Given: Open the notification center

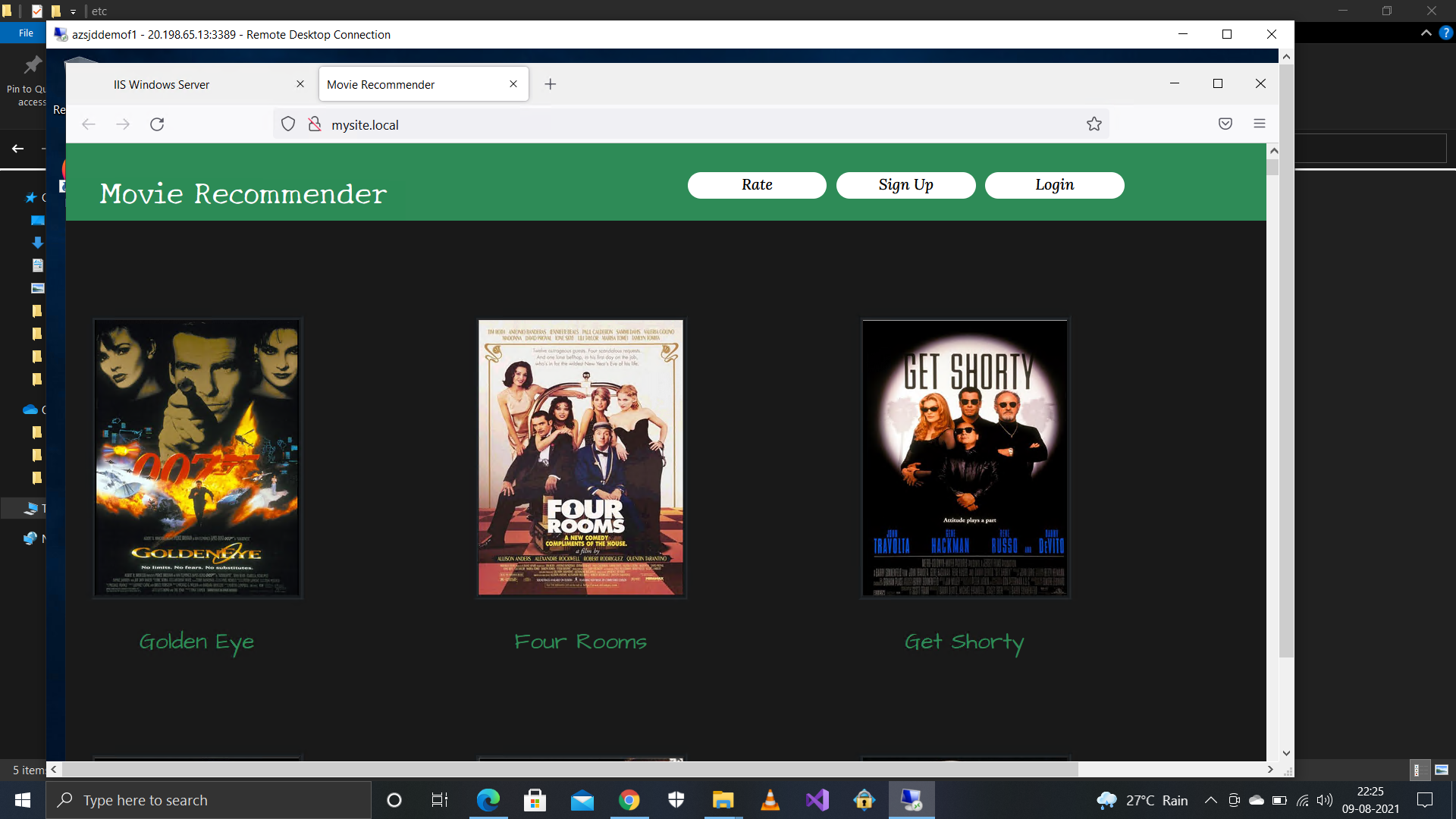Looking at the screenshot, I should (1425, 800).
